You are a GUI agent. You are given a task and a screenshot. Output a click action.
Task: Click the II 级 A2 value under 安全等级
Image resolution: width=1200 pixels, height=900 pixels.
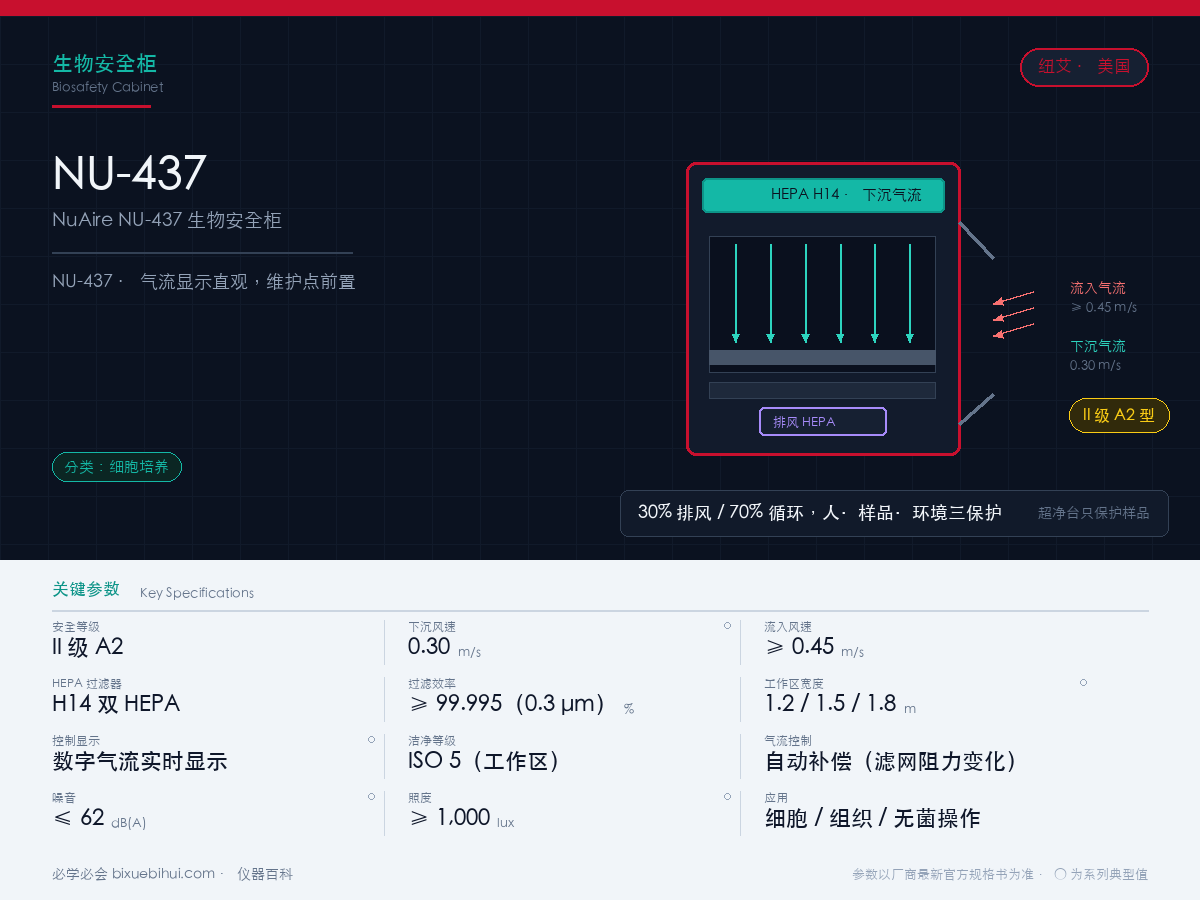pyautogui.click(x=88, y=647)
